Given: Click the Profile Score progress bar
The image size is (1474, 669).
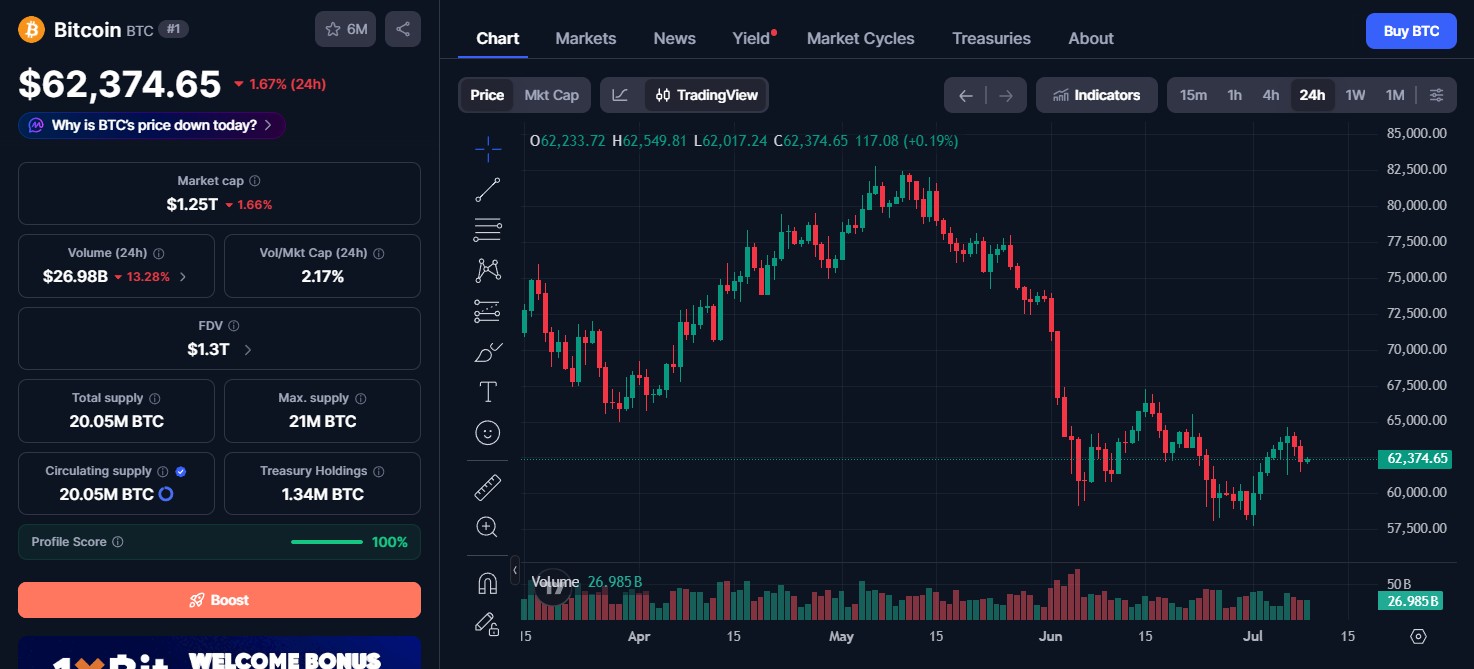Looking at the screenshot, I should pyautogui.click(x=327, y=542).
